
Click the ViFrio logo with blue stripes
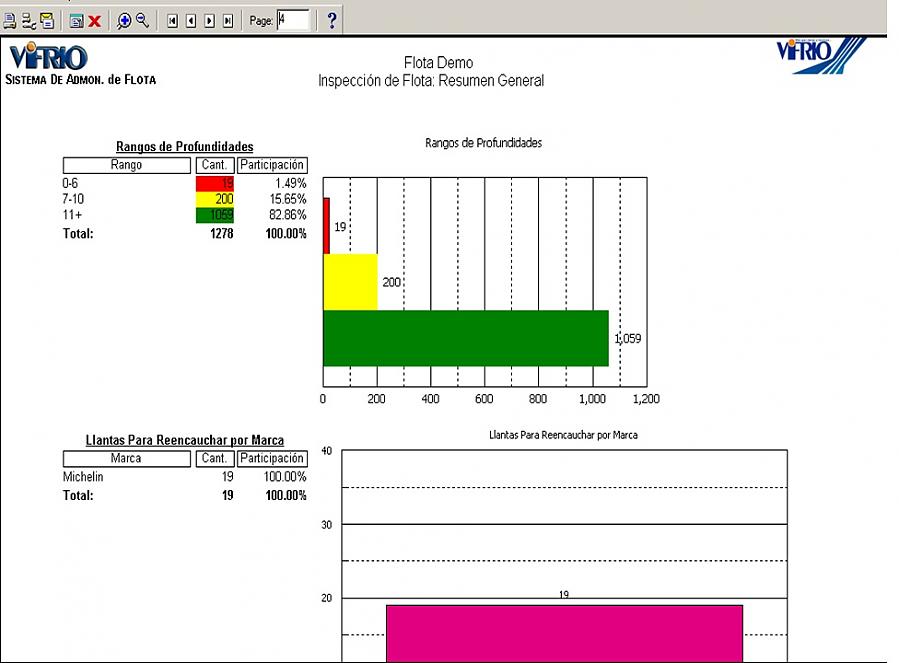[821, 55]
